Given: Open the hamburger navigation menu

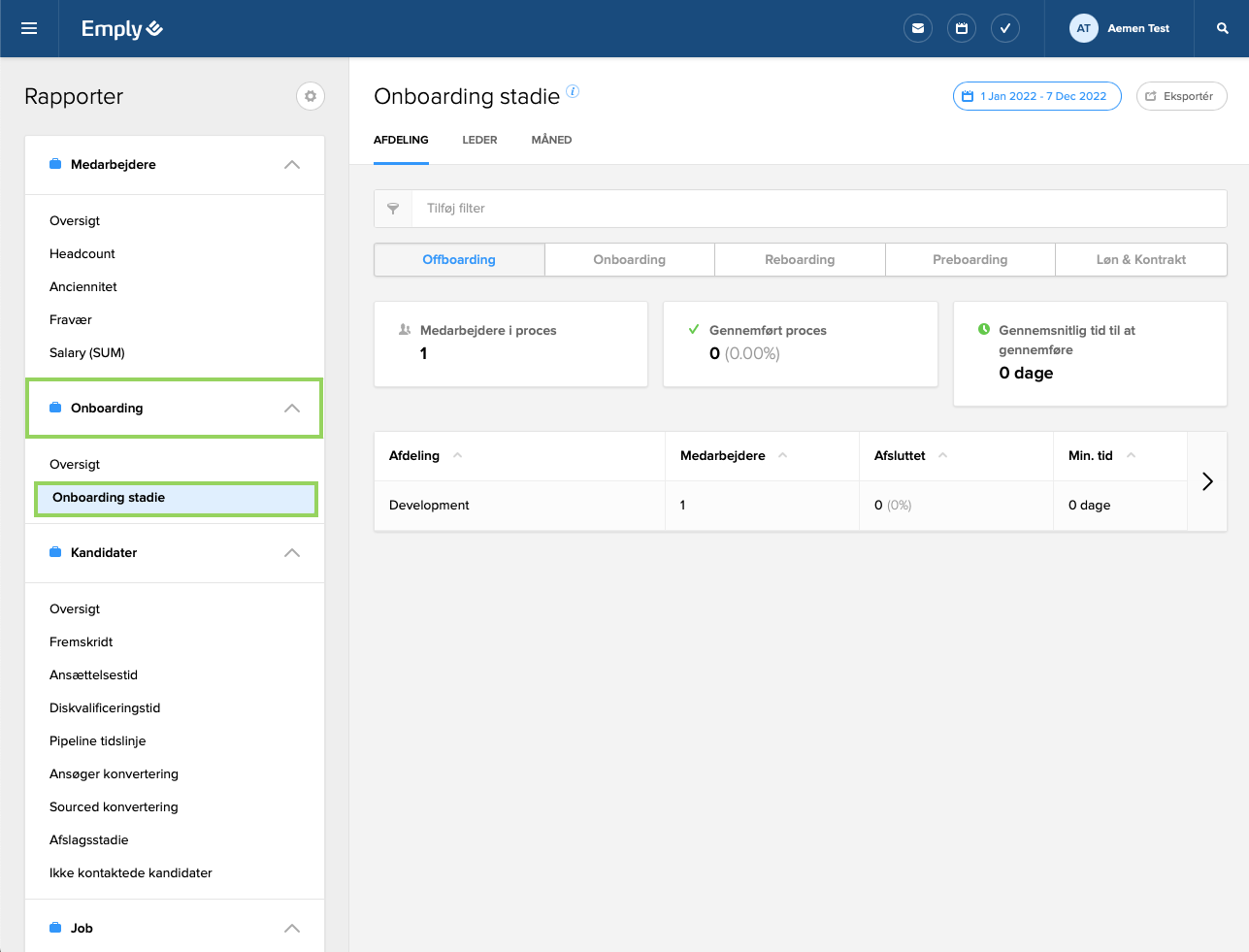Looking at the screenshot, I should click(x=29, y=28).
